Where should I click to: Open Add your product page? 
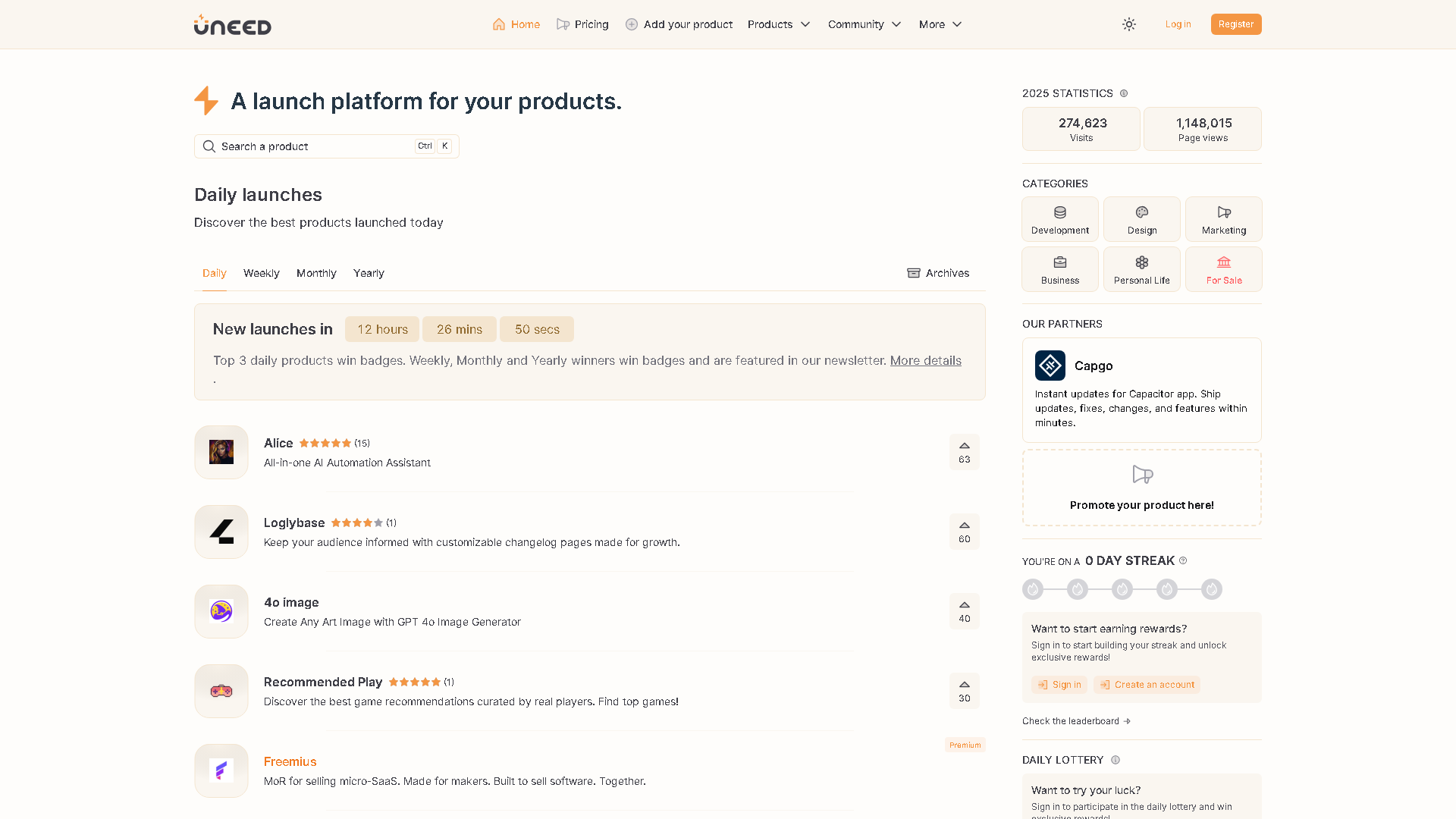[679, 24]
